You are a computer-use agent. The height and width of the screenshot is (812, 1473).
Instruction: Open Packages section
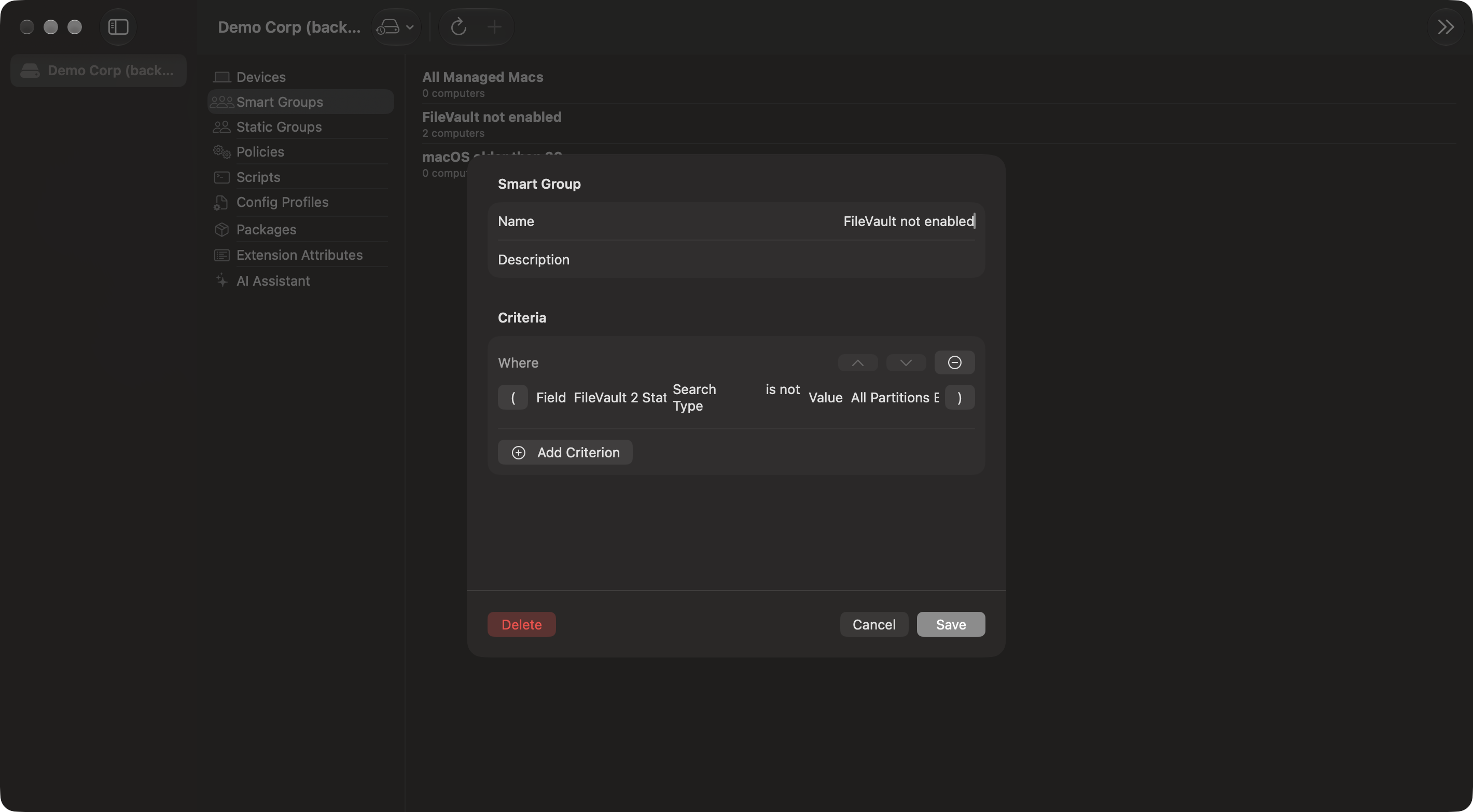pyautogui.click(x=300, y=229)
